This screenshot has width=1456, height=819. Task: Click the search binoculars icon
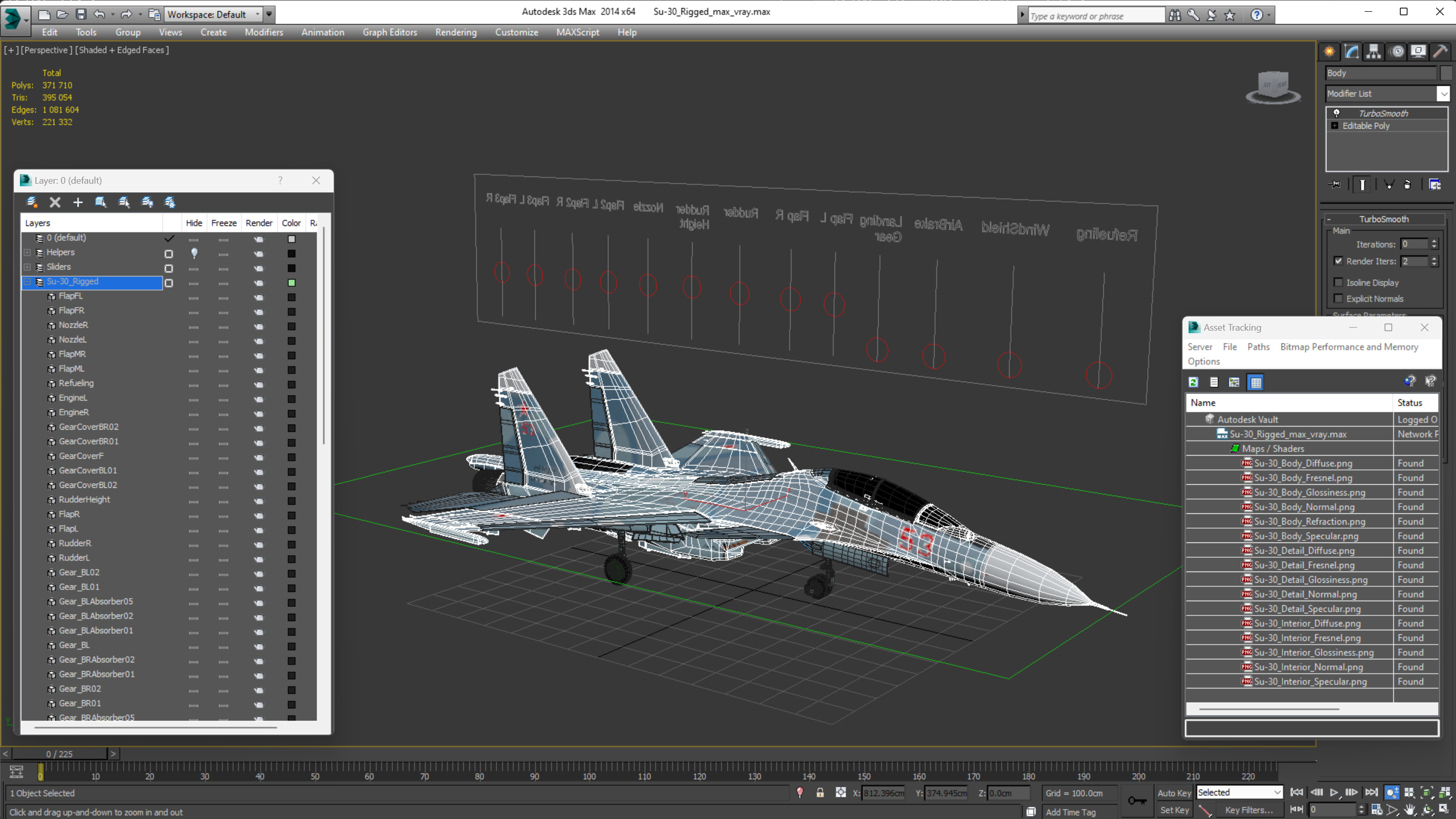click(1174, 15)
